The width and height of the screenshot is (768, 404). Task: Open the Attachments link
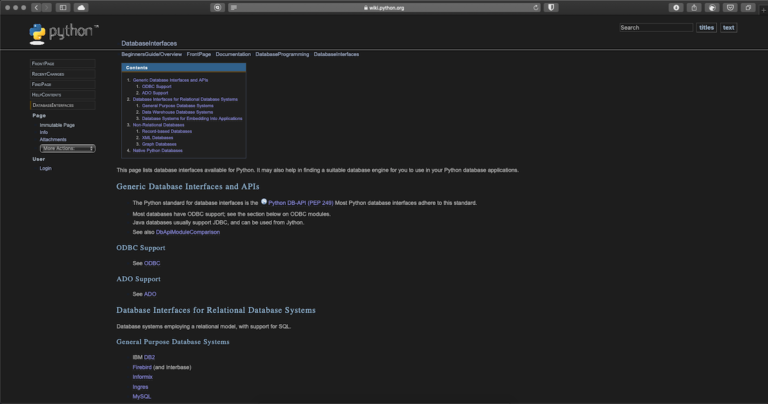[53, 140]
